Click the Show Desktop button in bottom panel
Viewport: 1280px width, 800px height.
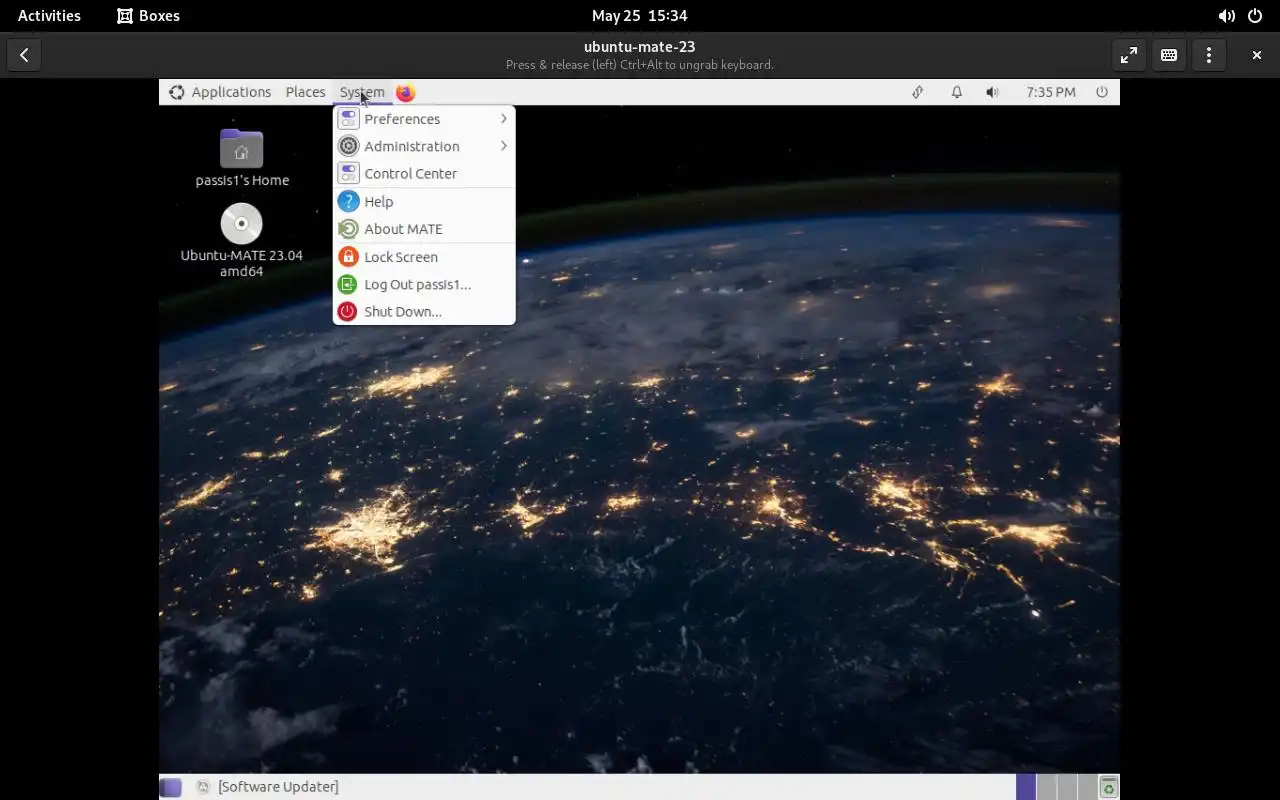coord(171,787)
